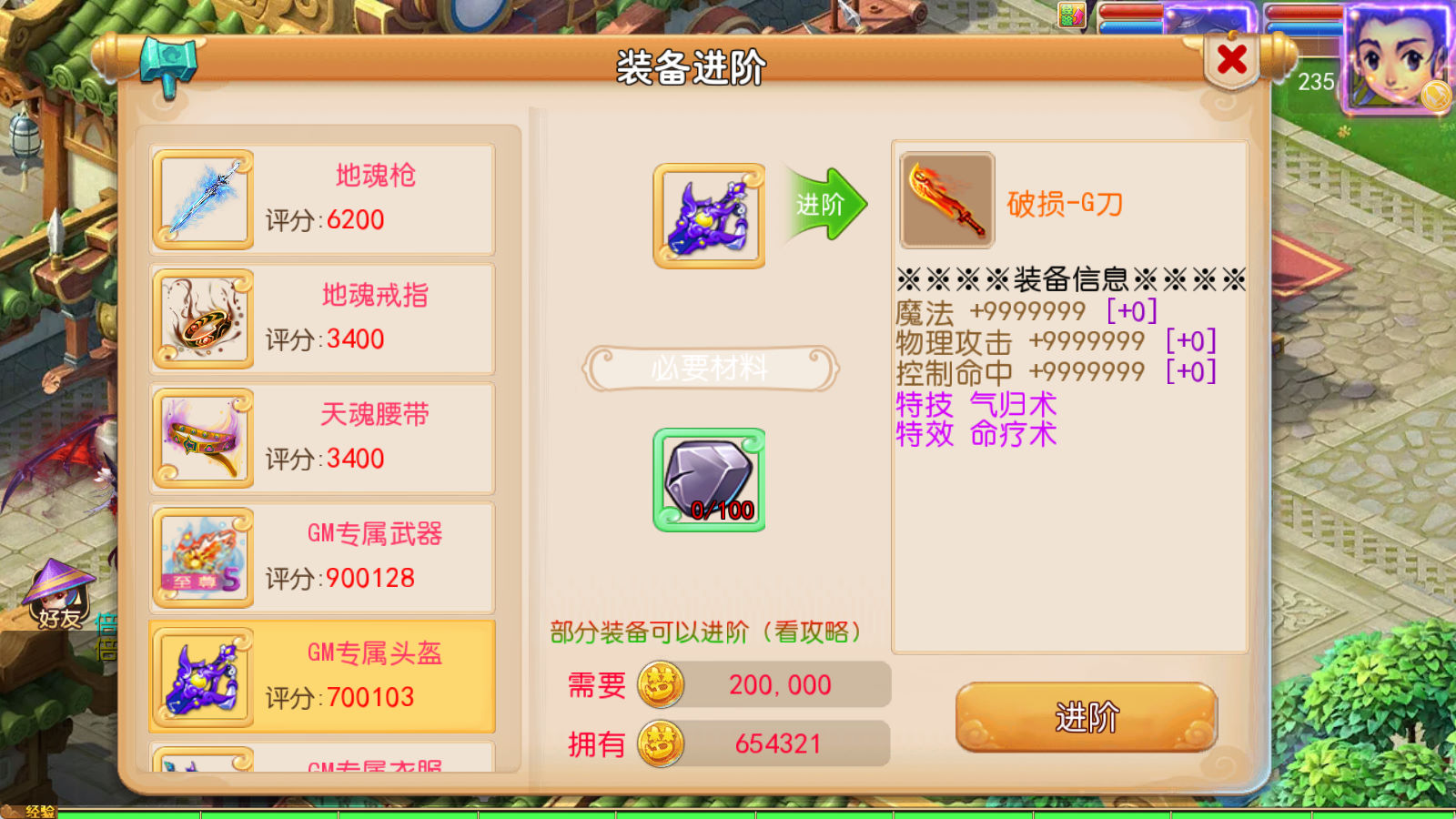Viewport: 1456px width, 819px height.
Task: Click the 地魂枪 spear icon
Action: pos(203,200)
